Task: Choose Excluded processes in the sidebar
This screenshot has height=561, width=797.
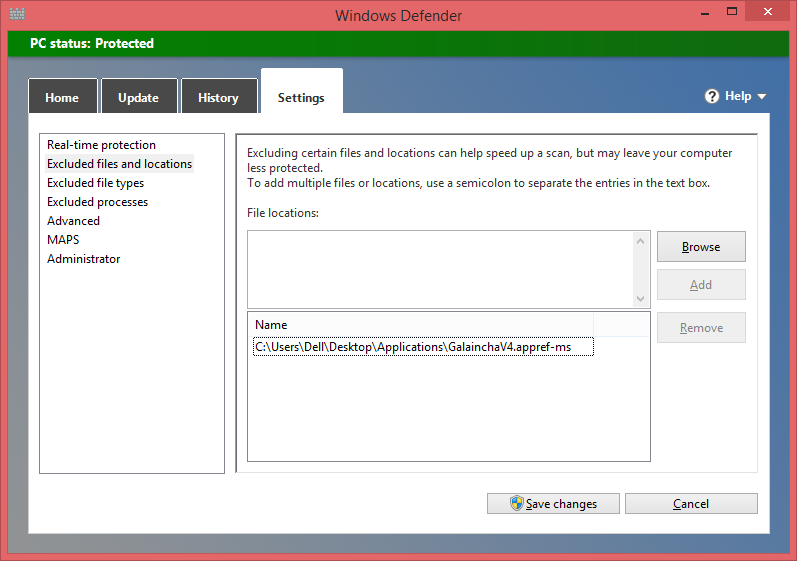Action: (97, 202)
